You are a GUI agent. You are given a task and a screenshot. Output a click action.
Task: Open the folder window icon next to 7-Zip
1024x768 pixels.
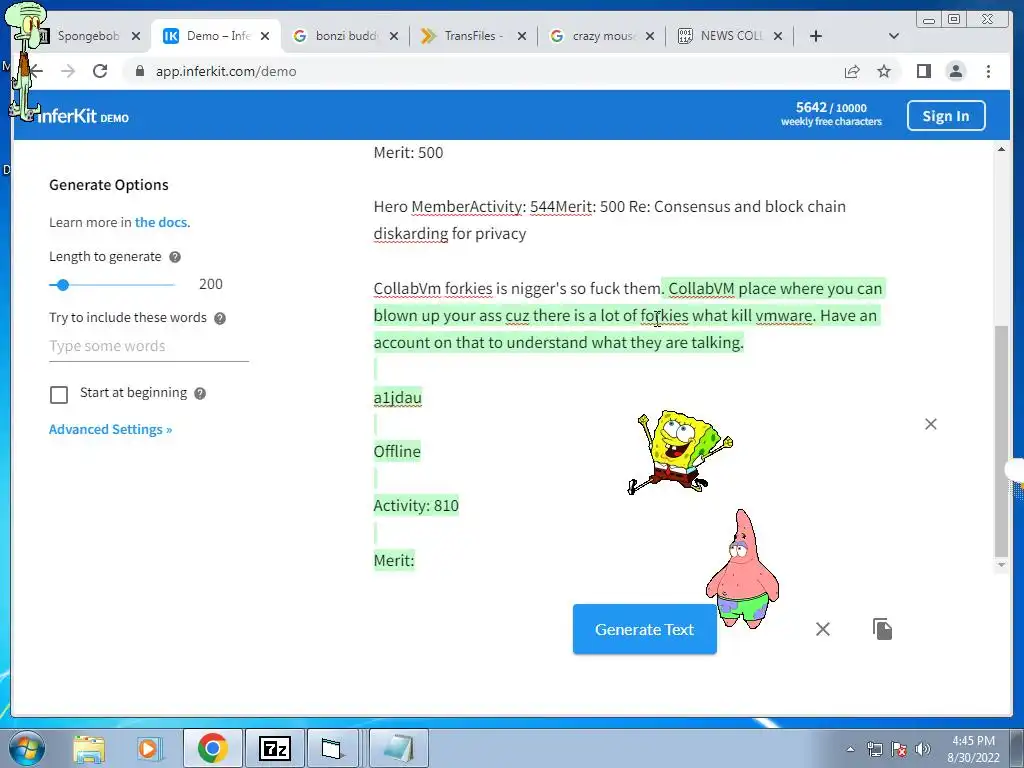point(332,748)
